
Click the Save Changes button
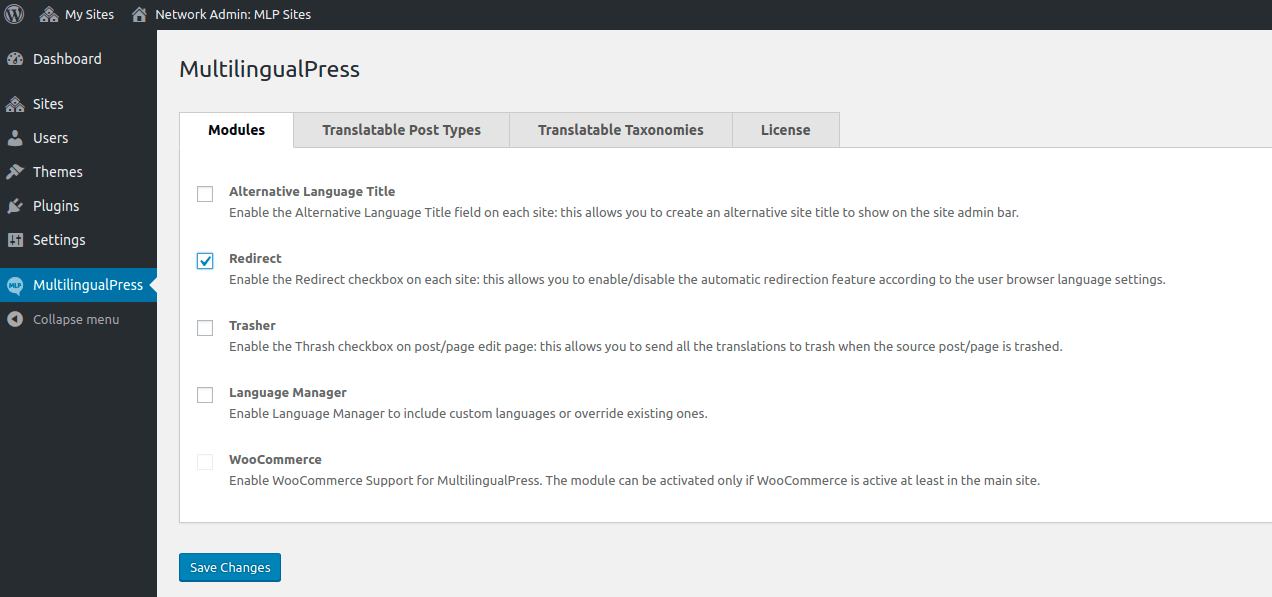coord(229,567)
